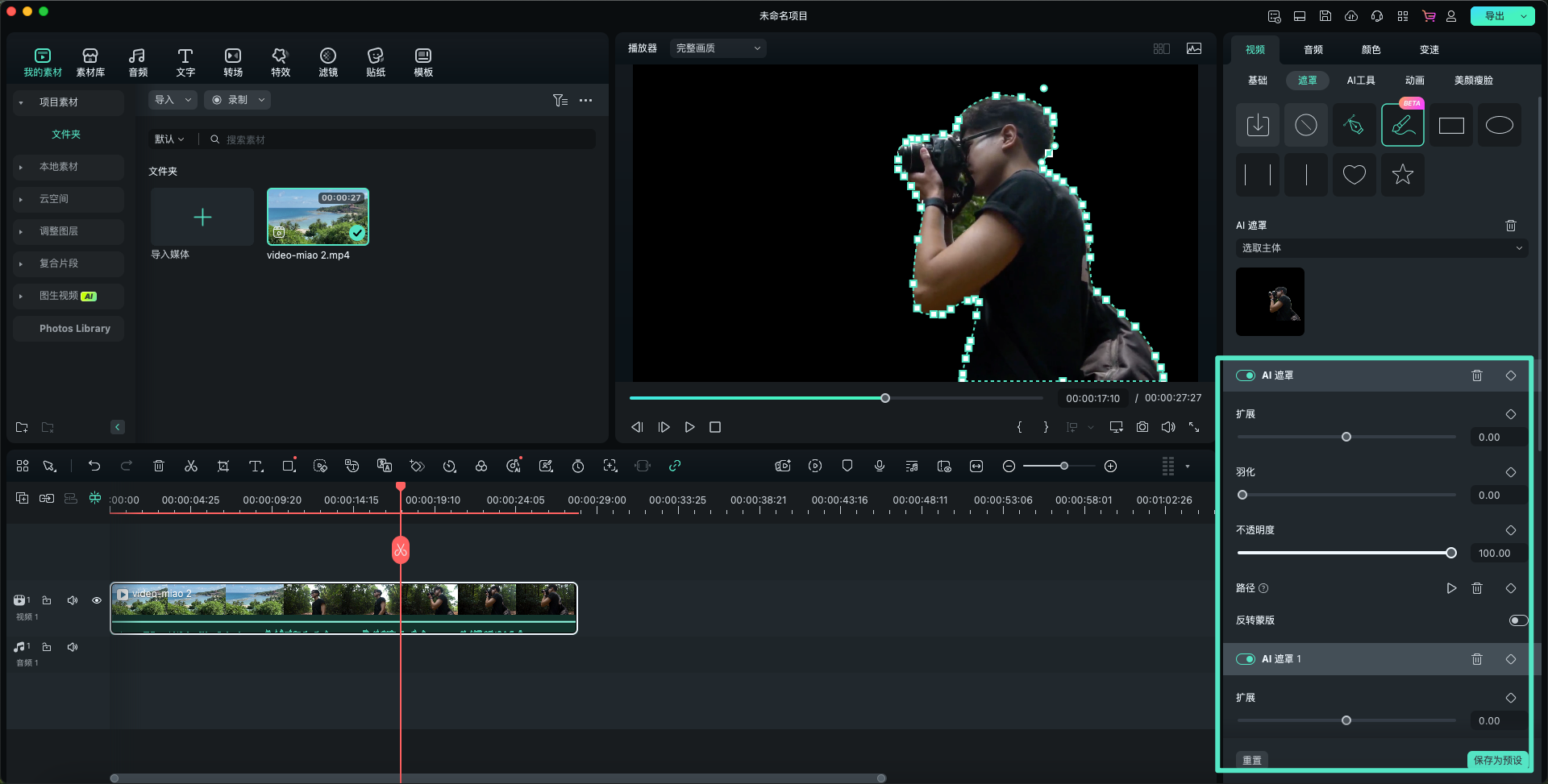The image size is (1548, 784).
Task: Delete the AI 遮罩 1 mask
Action: (x=1476, y=659)
